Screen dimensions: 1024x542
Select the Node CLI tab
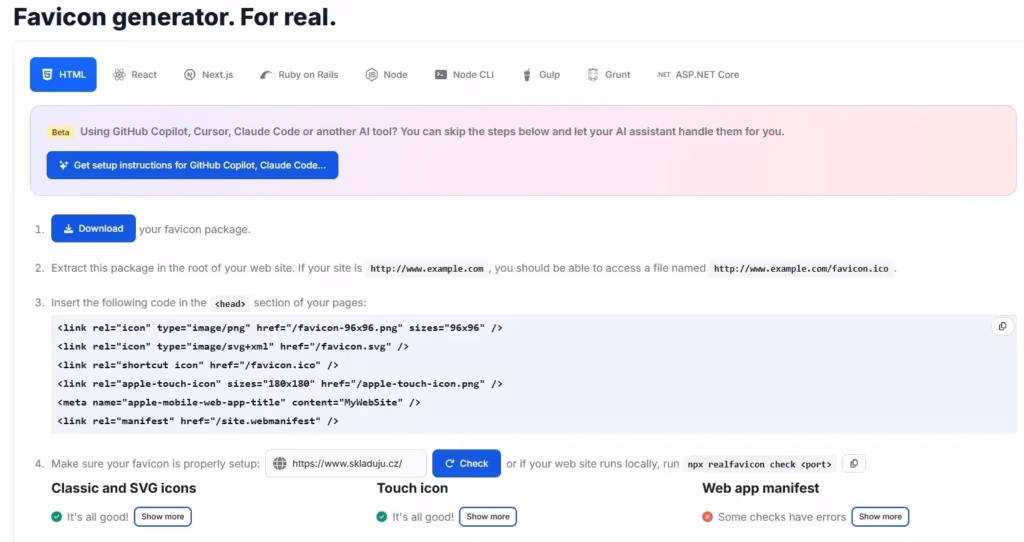(x=464, y=75)
